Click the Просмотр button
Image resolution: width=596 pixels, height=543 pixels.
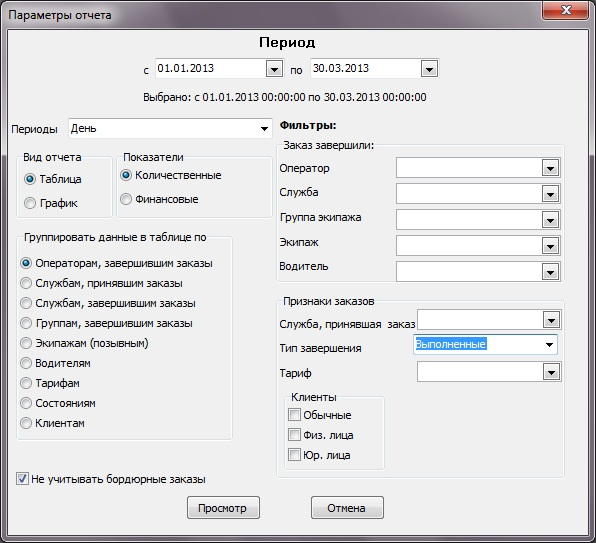coord(223,508)
